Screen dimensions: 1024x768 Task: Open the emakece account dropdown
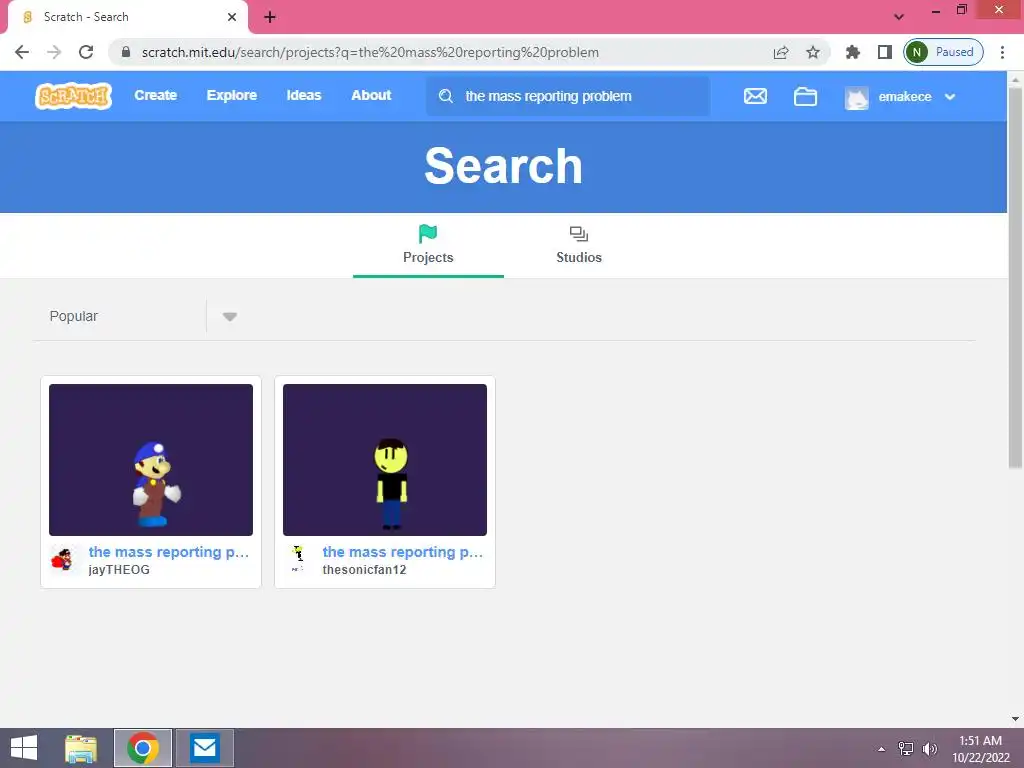[x=950, y=97]
